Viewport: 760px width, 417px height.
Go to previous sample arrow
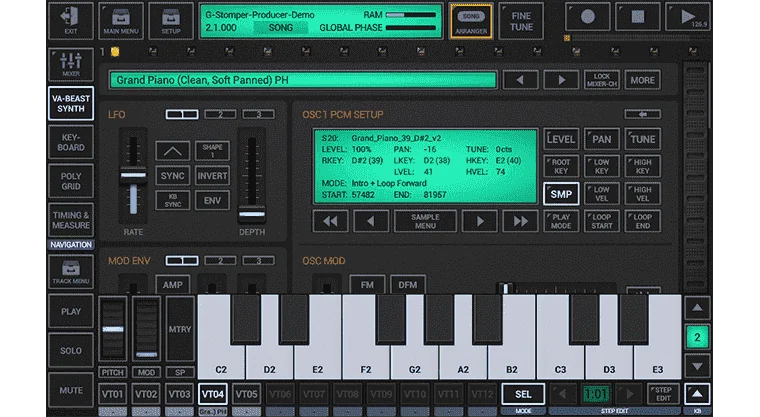point(371,221)
